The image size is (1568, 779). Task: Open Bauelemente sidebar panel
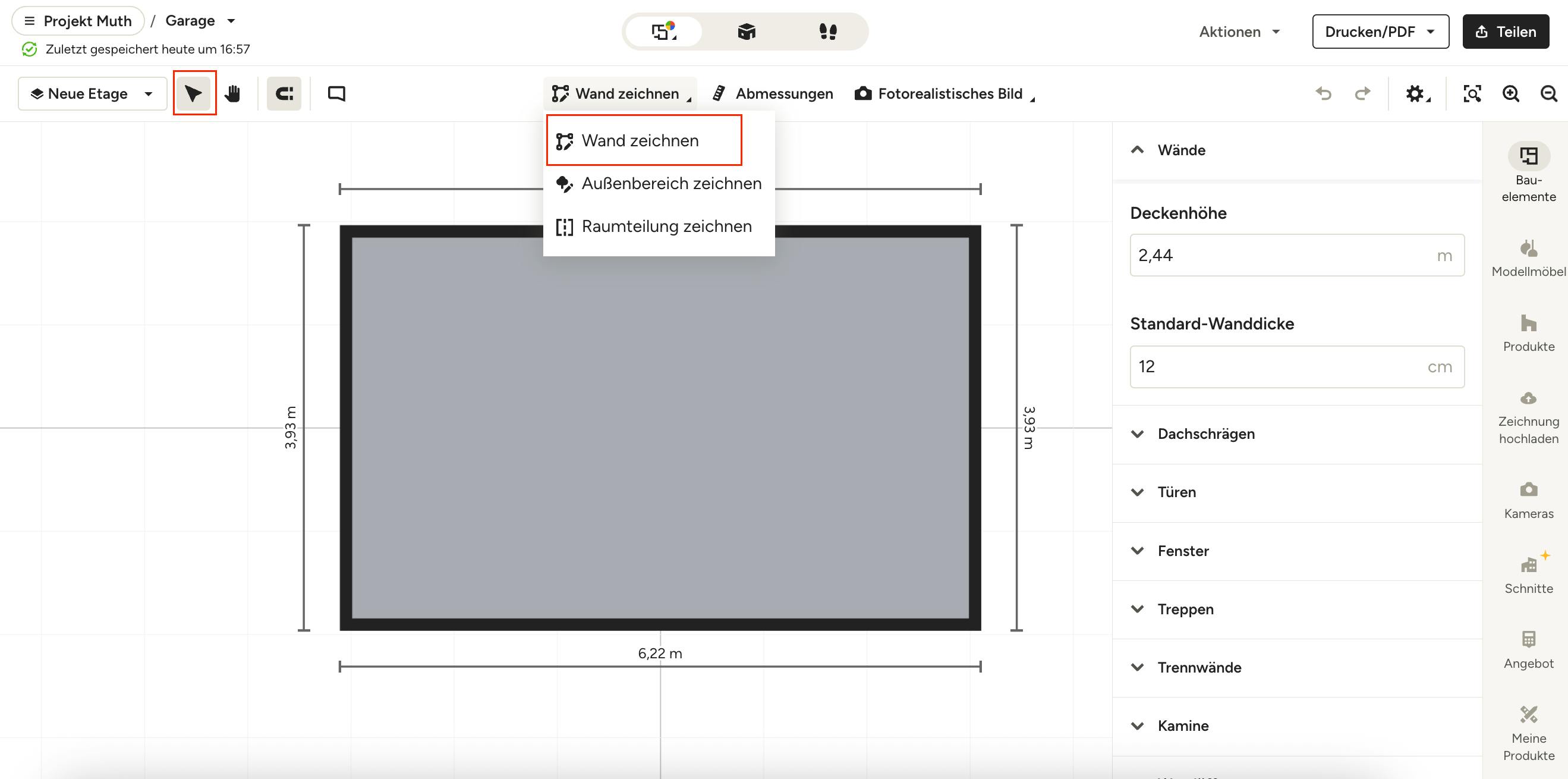[1528, 172]
